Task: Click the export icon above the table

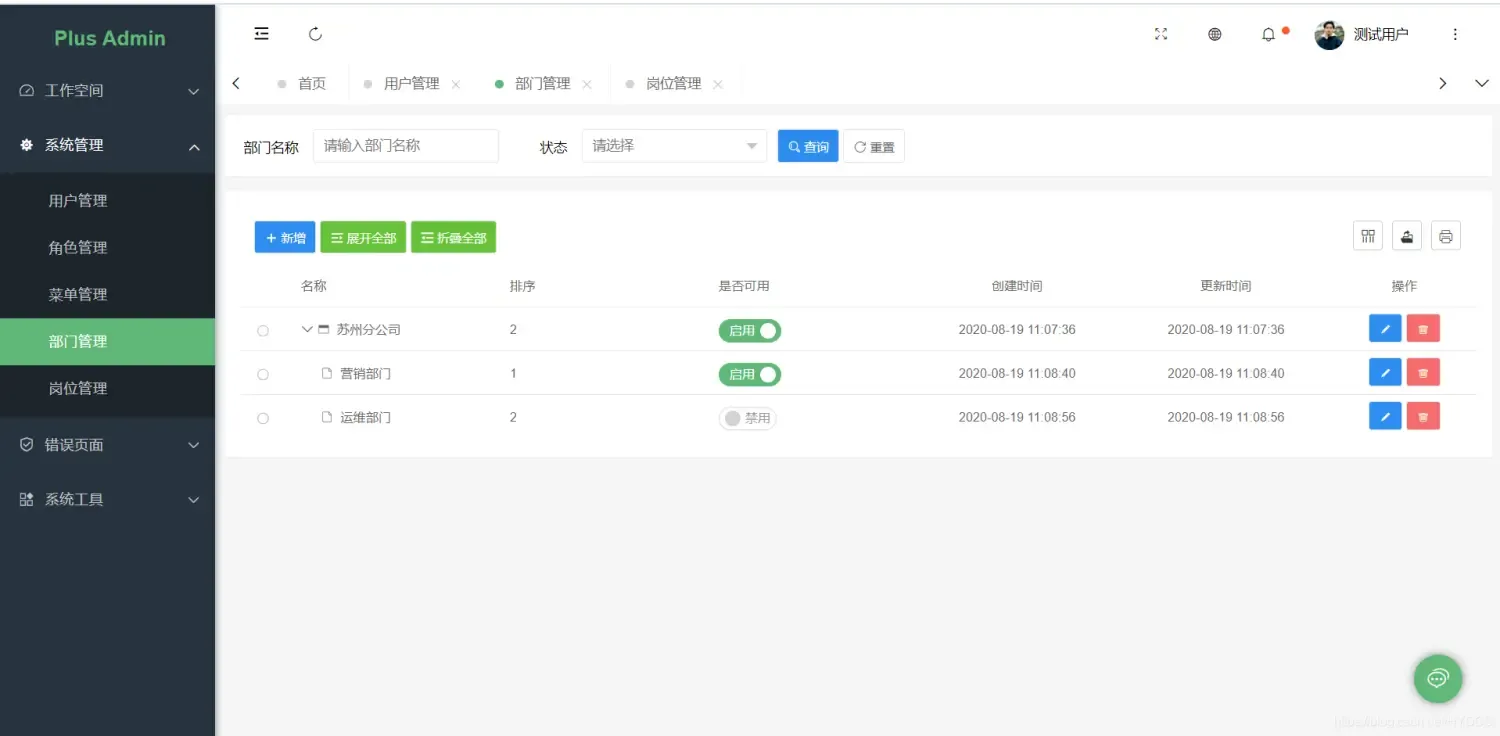Action: [1406, 235]
